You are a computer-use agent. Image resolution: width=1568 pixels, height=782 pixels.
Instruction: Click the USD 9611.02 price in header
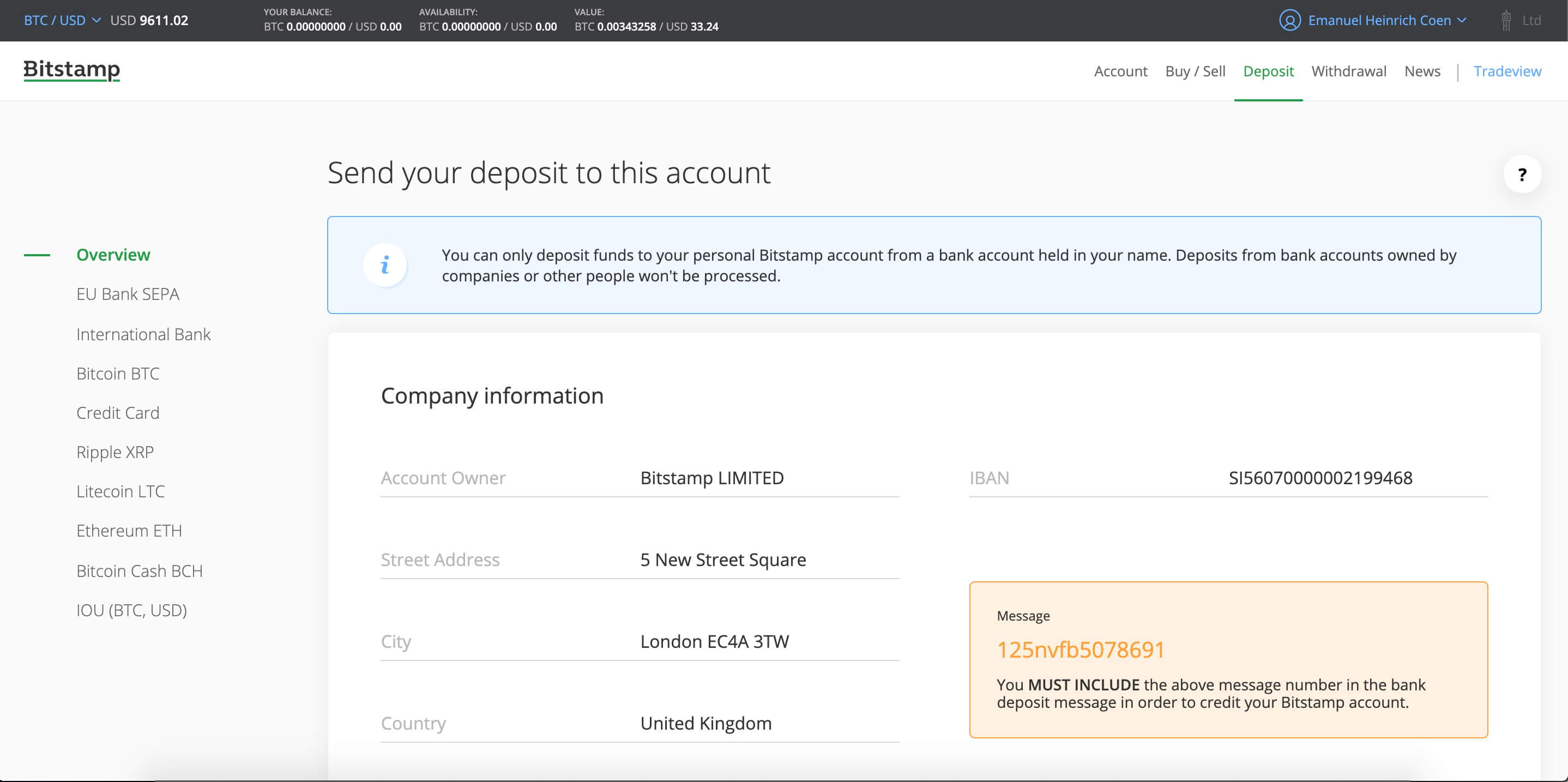pos(149,20)
